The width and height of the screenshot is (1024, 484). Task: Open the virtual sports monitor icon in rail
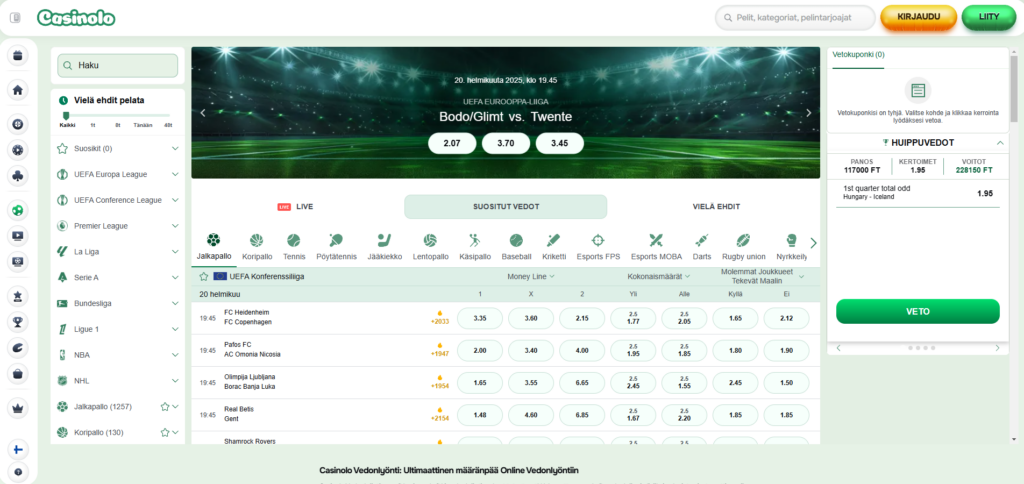(x=18, y=262)
